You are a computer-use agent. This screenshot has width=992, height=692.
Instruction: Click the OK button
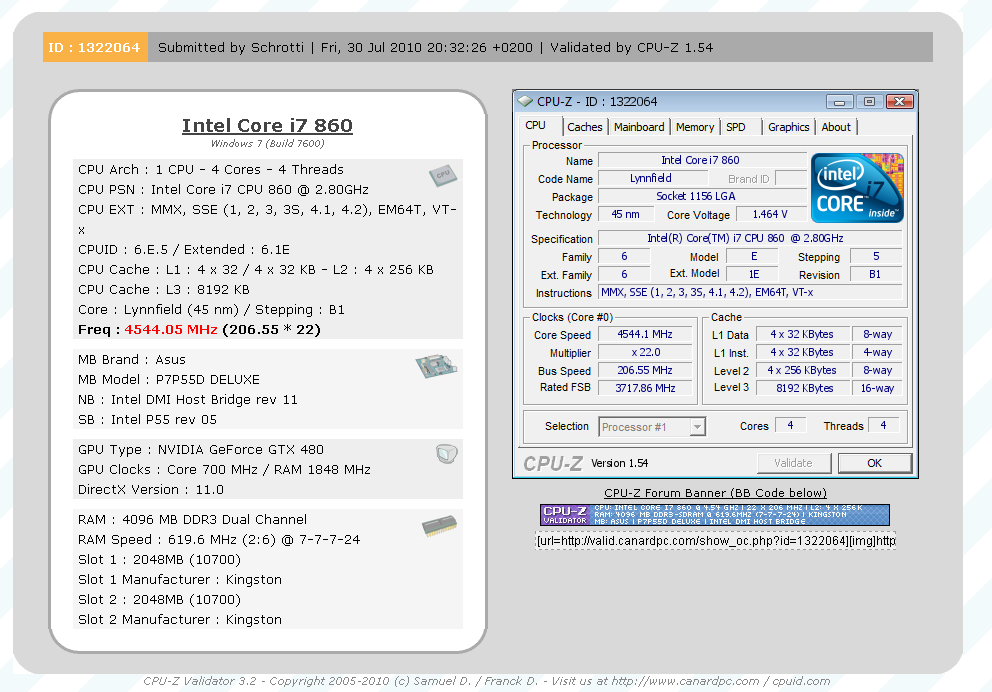pyautogui.click(x=874, y=463)
